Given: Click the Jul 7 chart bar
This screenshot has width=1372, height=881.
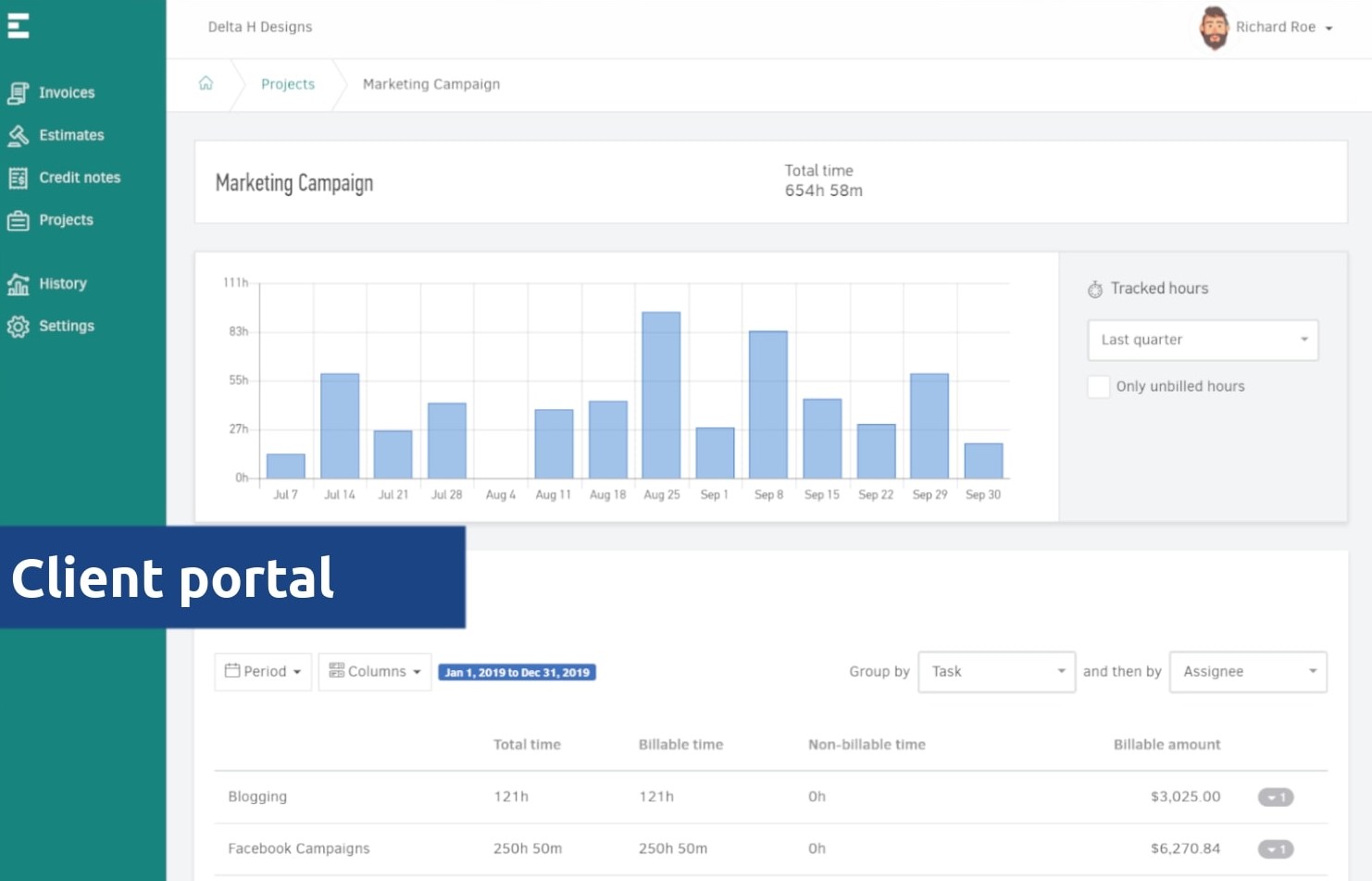Looking at the screenshot, I should point(286,466).
